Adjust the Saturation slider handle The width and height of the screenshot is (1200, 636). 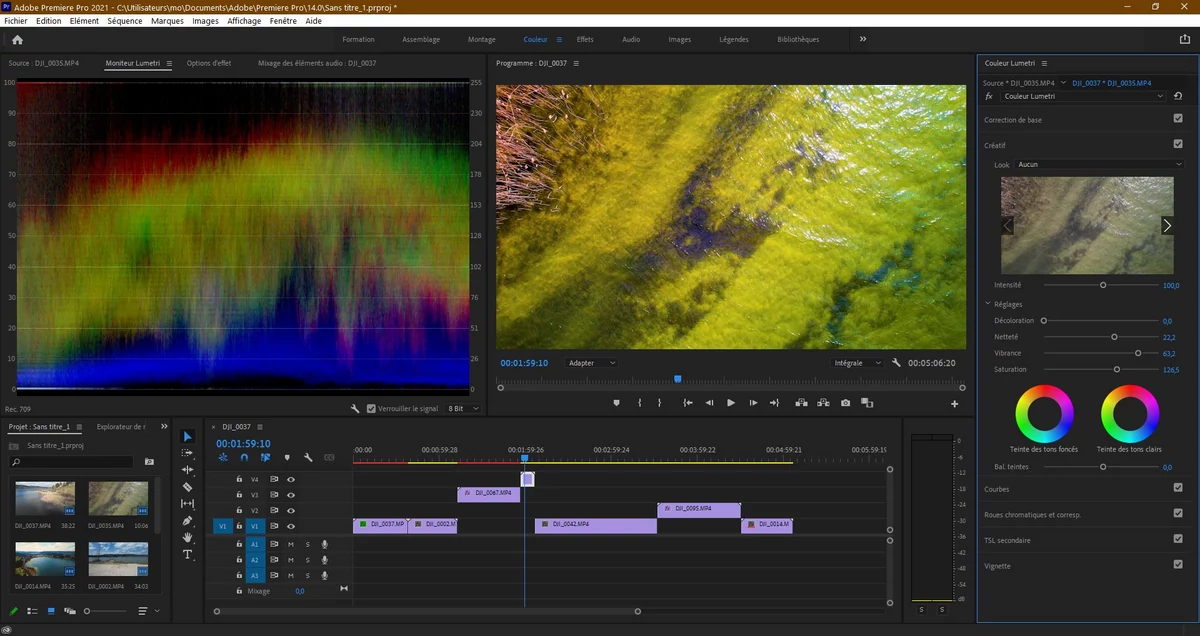pyautogui.click(x=1117, y=370)
